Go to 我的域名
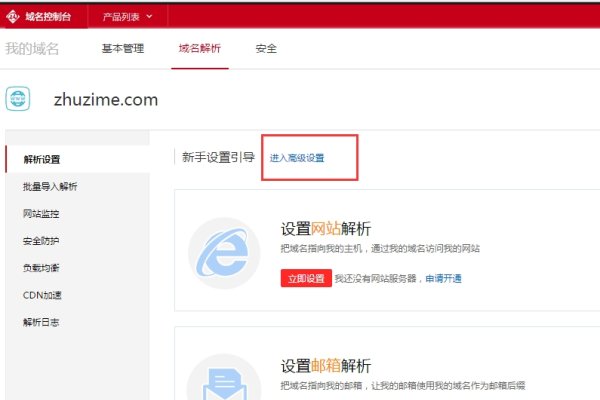This screenshot has height=400, width=600. [x=32, y=49]
